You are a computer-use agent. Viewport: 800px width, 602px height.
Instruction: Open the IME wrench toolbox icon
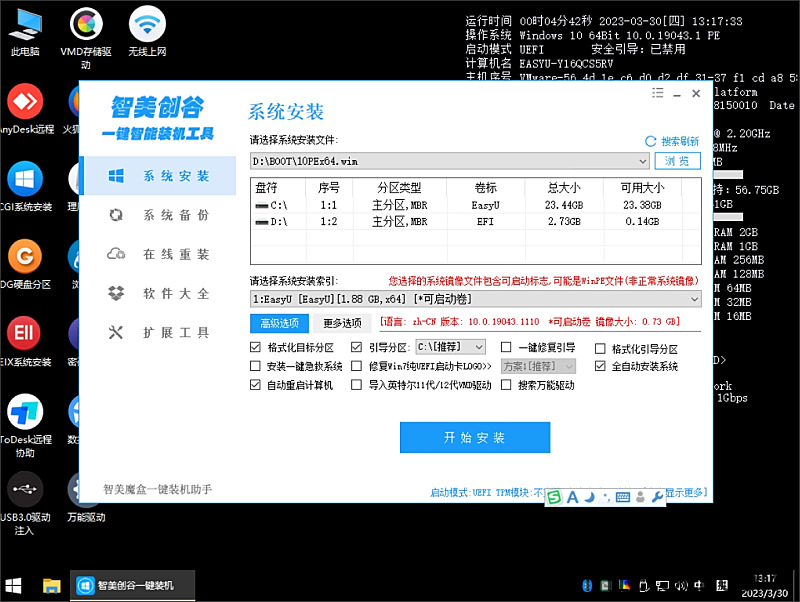click(x=657, y=497)
